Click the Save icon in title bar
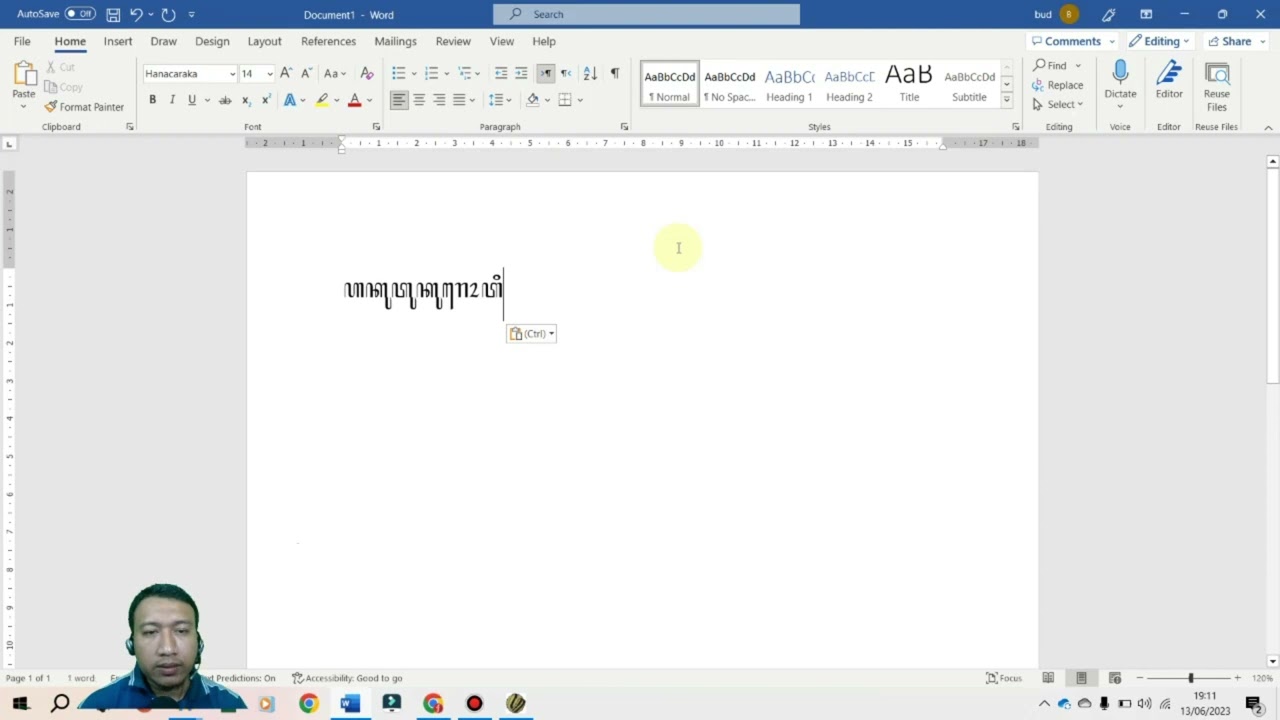The width and height of the screenshot is (1280, 720). [x=113, y=15]
